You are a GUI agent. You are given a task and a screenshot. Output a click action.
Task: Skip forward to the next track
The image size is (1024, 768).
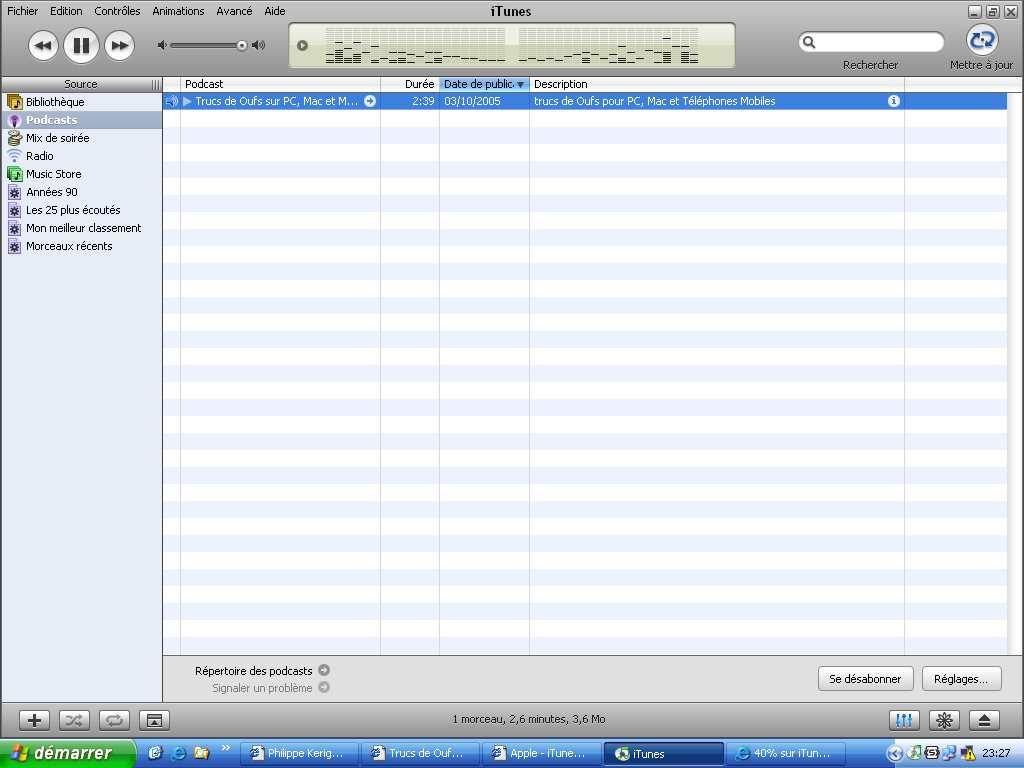120,46
